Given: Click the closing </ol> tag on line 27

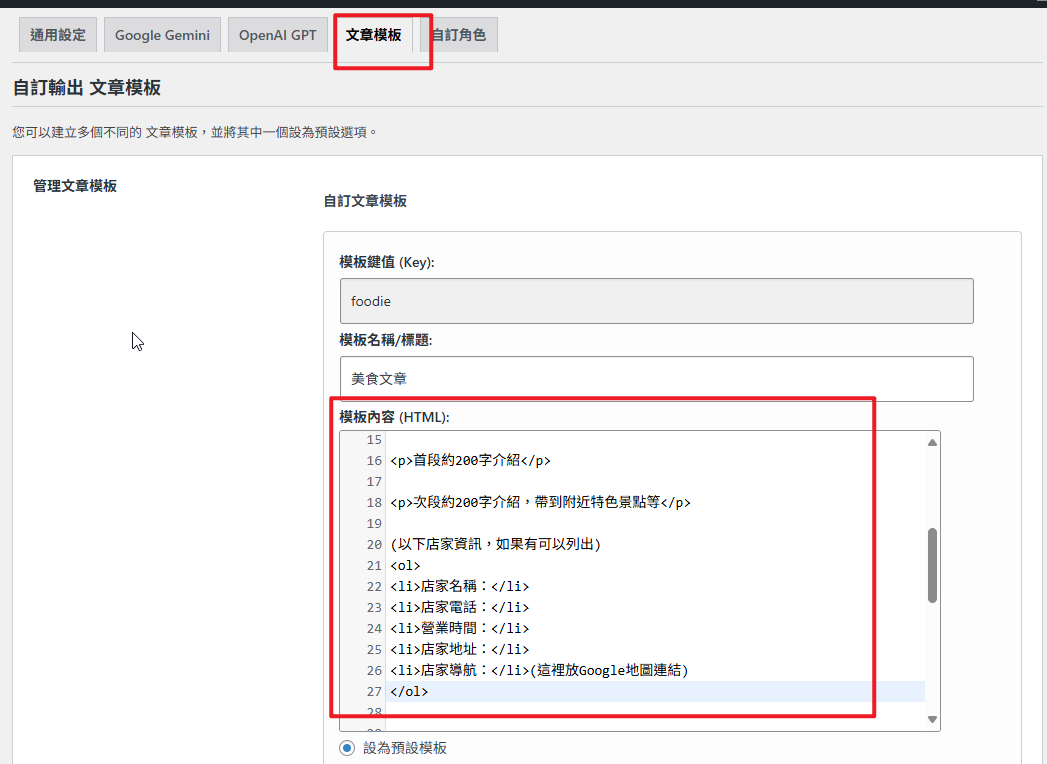Looking at the screenshot, I should tap(409, 692).
